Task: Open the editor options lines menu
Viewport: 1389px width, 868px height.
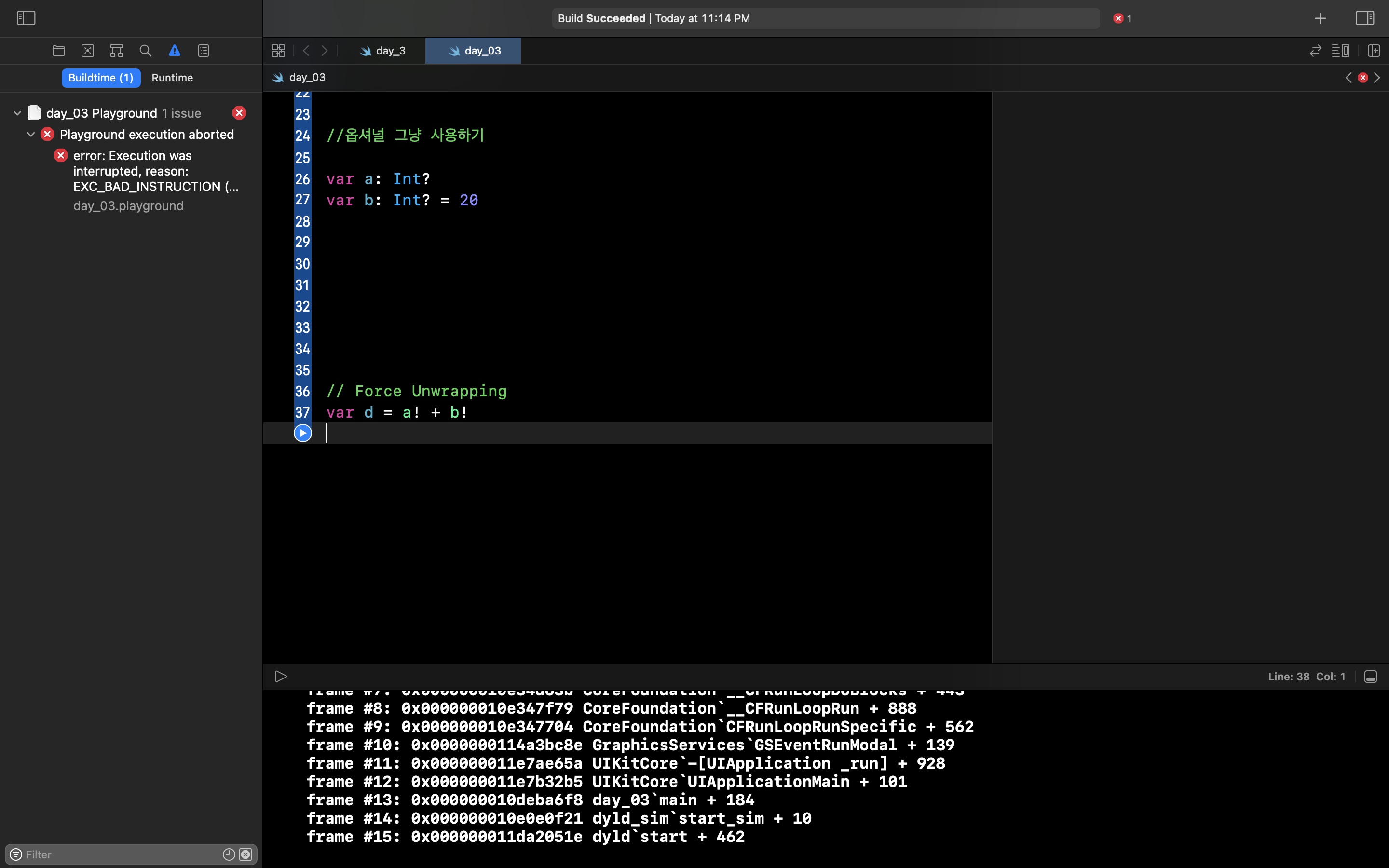Action: pyautogui.click(x=1341, y=51)
